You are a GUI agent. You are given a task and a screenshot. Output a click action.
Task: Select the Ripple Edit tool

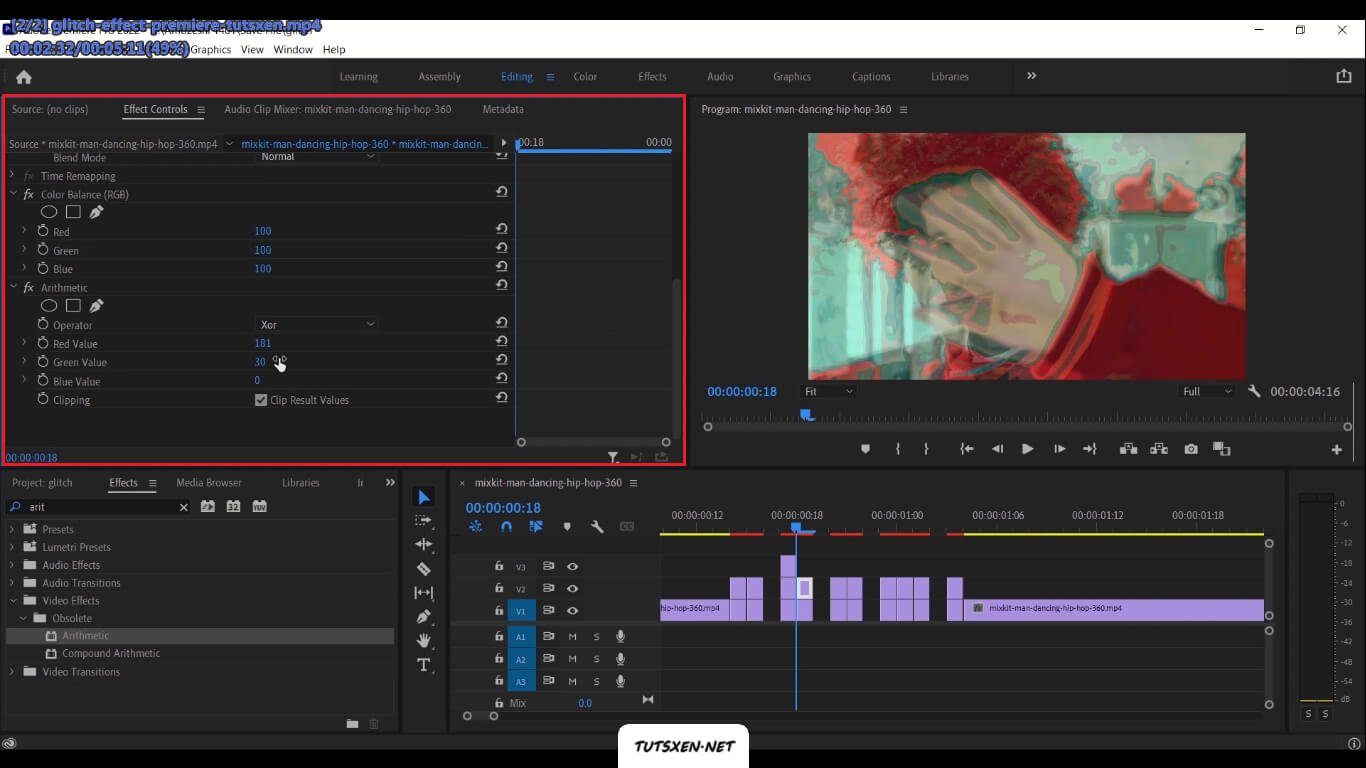coord(423,545)
